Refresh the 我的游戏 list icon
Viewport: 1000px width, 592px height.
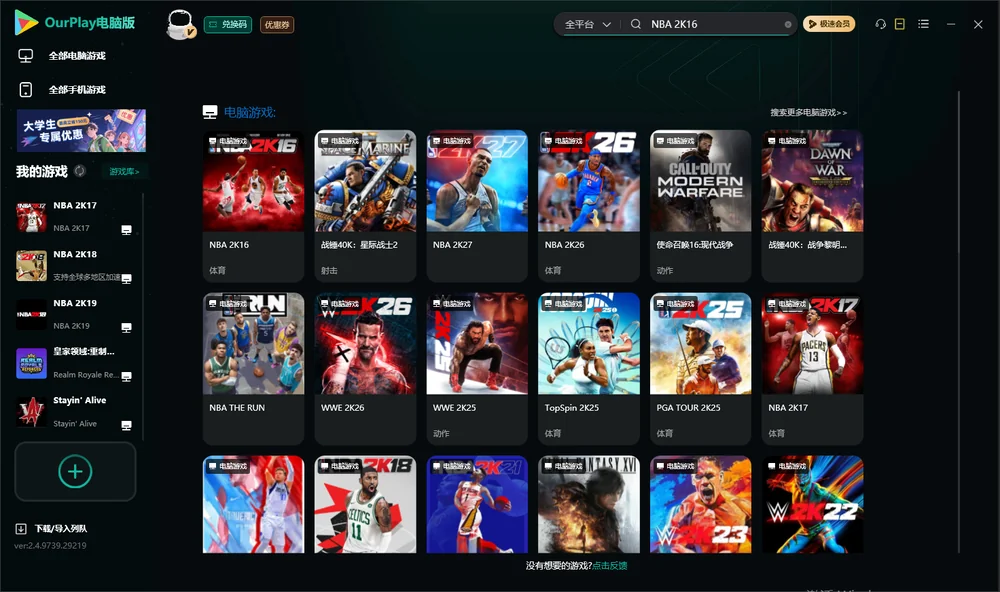pyautogui.click(x=80, y=171)
